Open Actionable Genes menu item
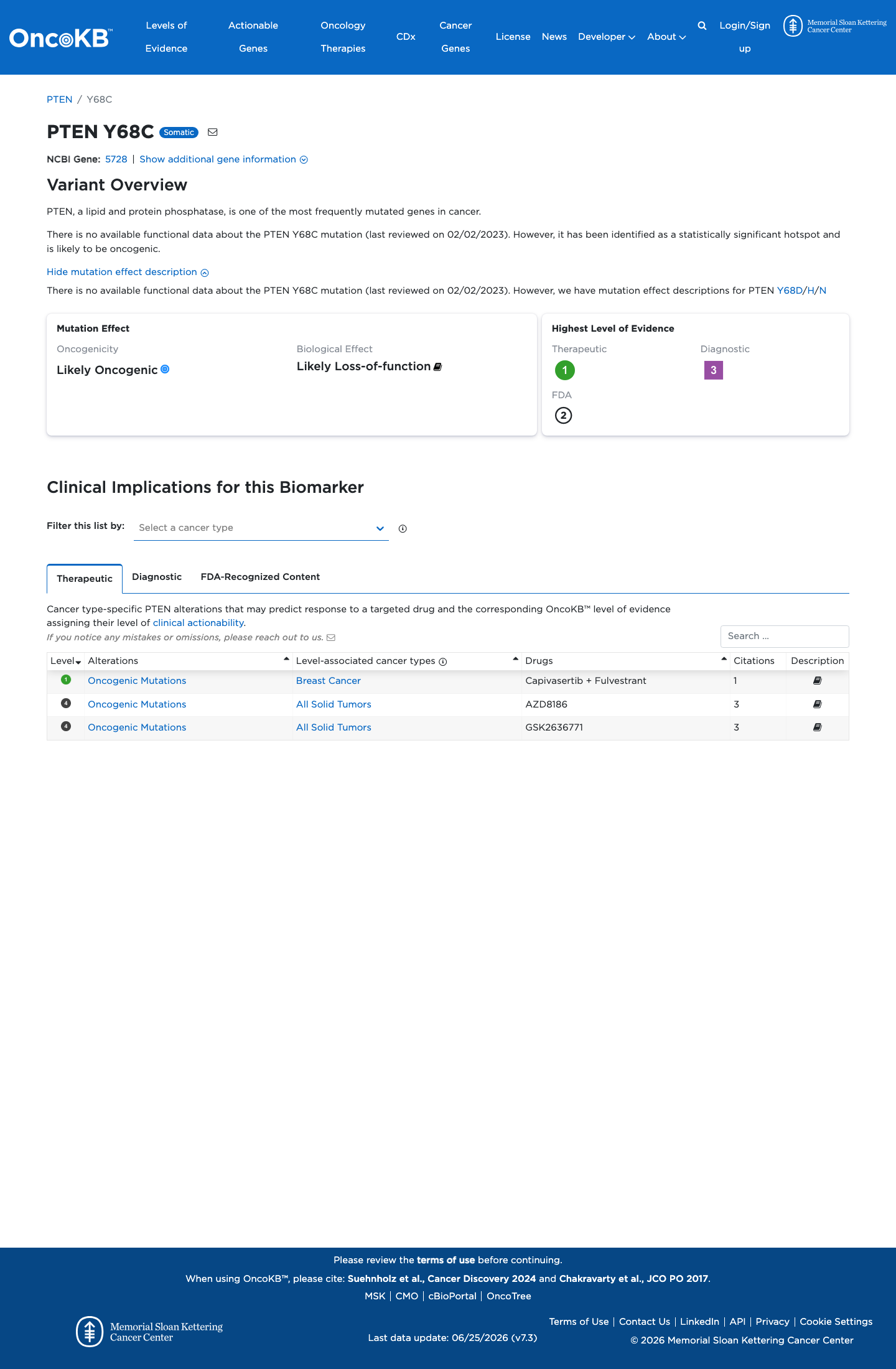The image size is (896, 1369). [253, 37]
